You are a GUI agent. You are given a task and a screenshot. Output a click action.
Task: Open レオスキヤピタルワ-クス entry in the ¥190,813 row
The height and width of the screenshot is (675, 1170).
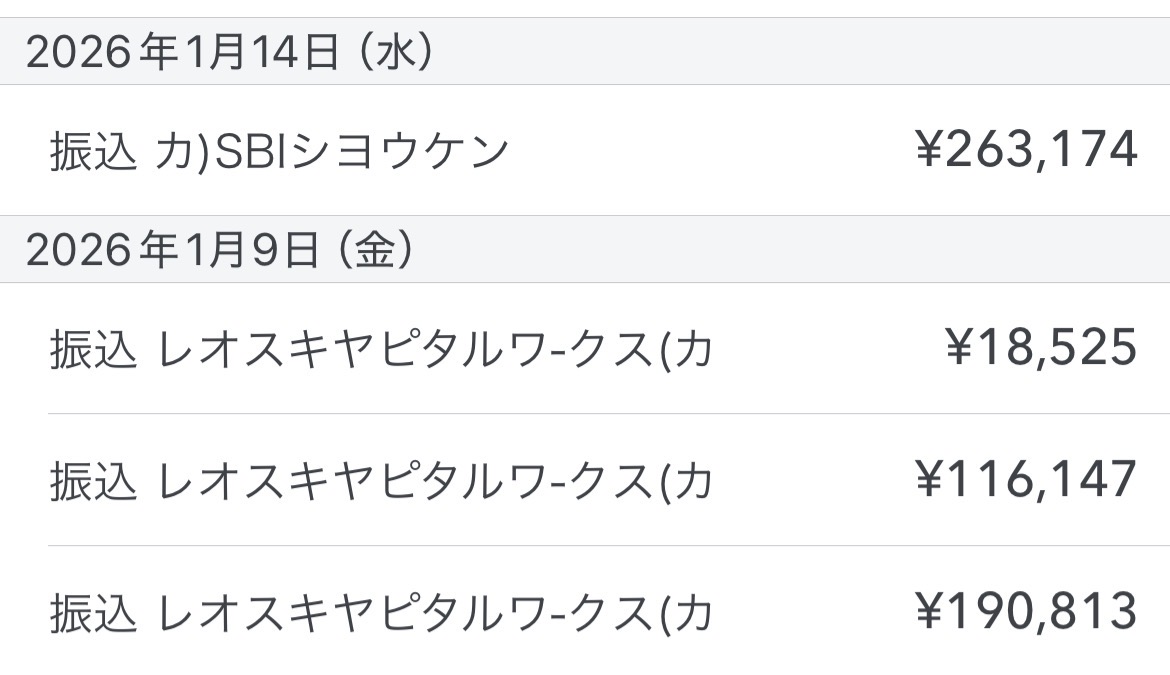435,614
